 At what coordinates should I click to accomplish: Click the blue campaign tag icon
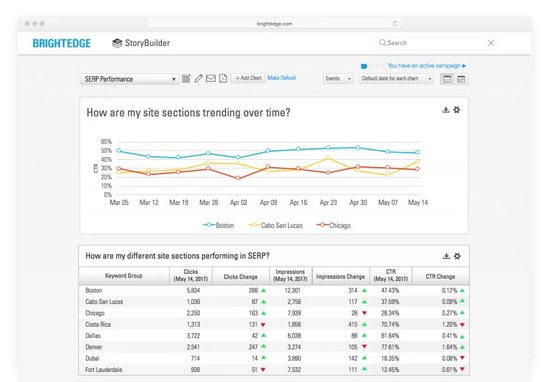click(x=364, y=66)
